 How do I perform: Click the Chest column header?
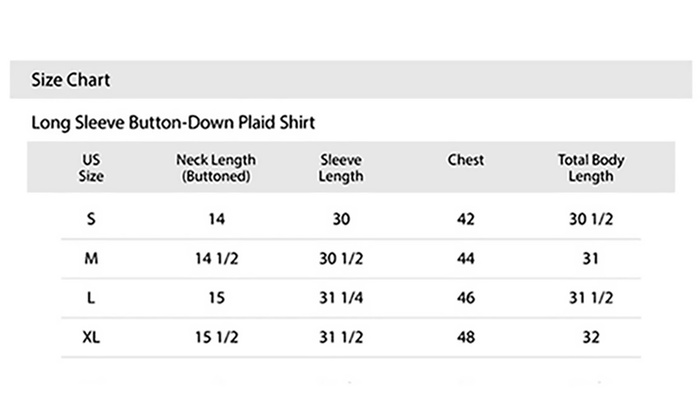coord(466,160)
